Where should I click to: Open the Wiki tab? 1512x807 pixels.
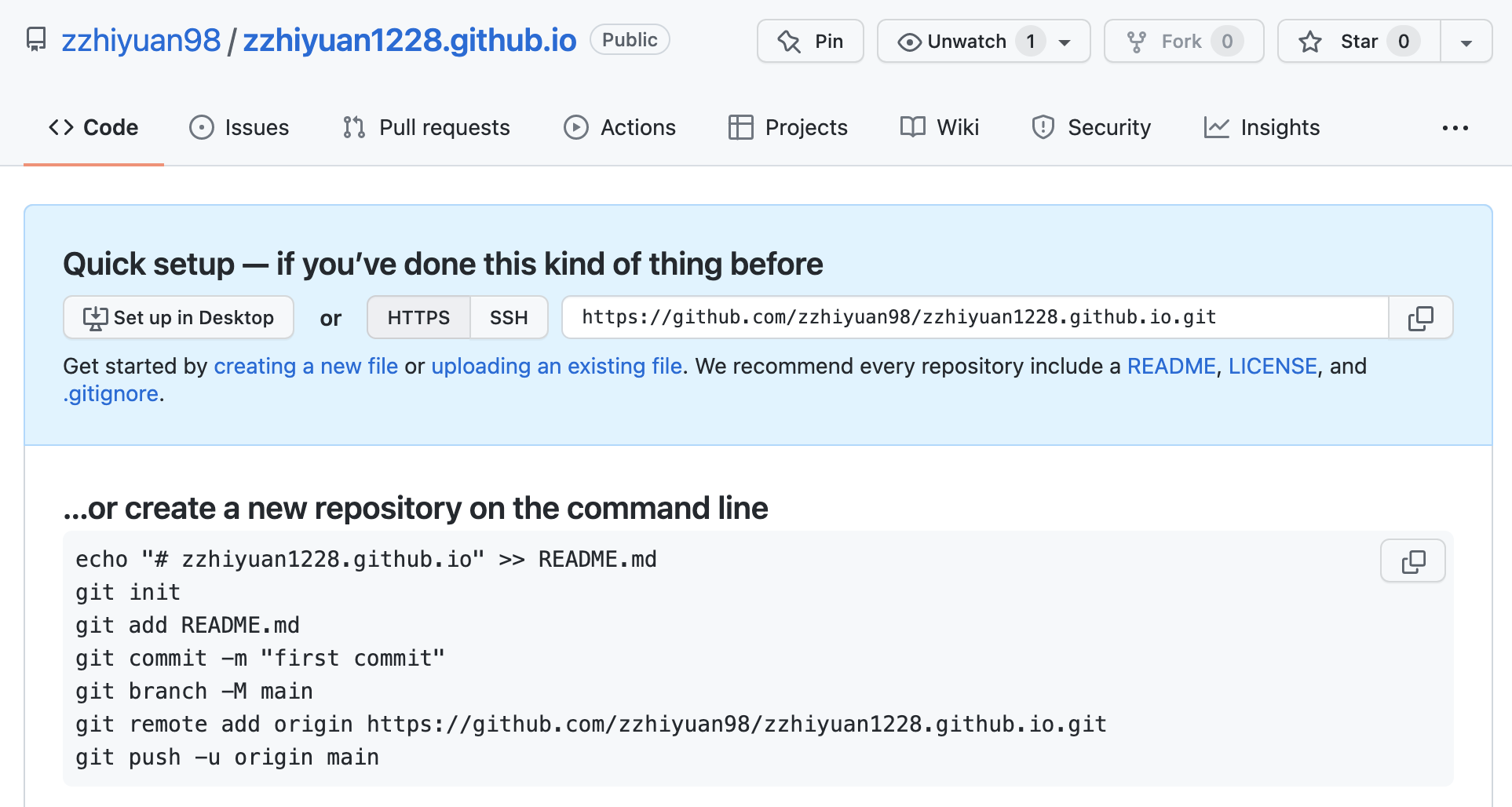click(x=939, y=127)
